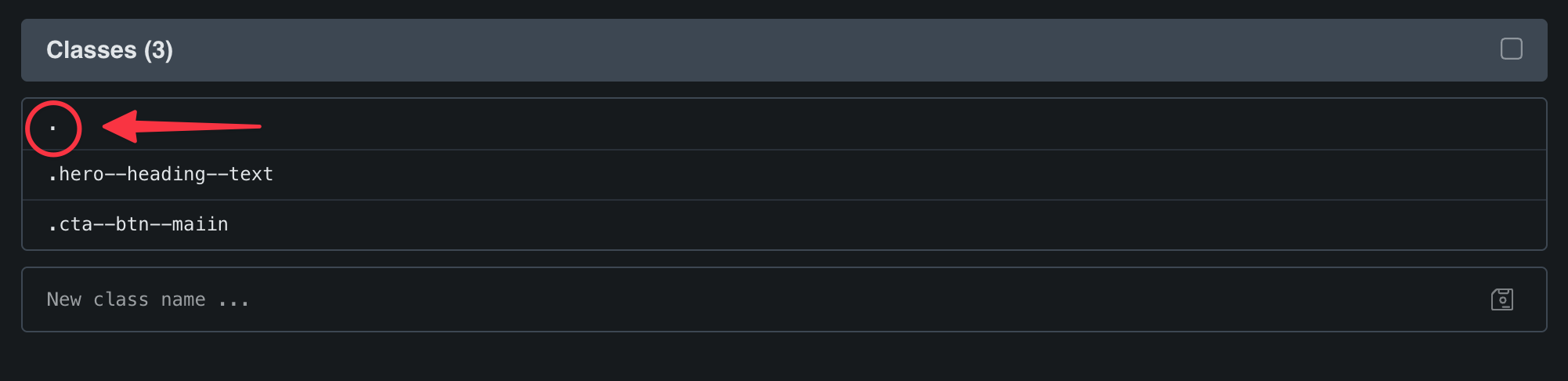1568x381 pixels.
Task: Open the empty "." class in the list
Action: point(53,125)
